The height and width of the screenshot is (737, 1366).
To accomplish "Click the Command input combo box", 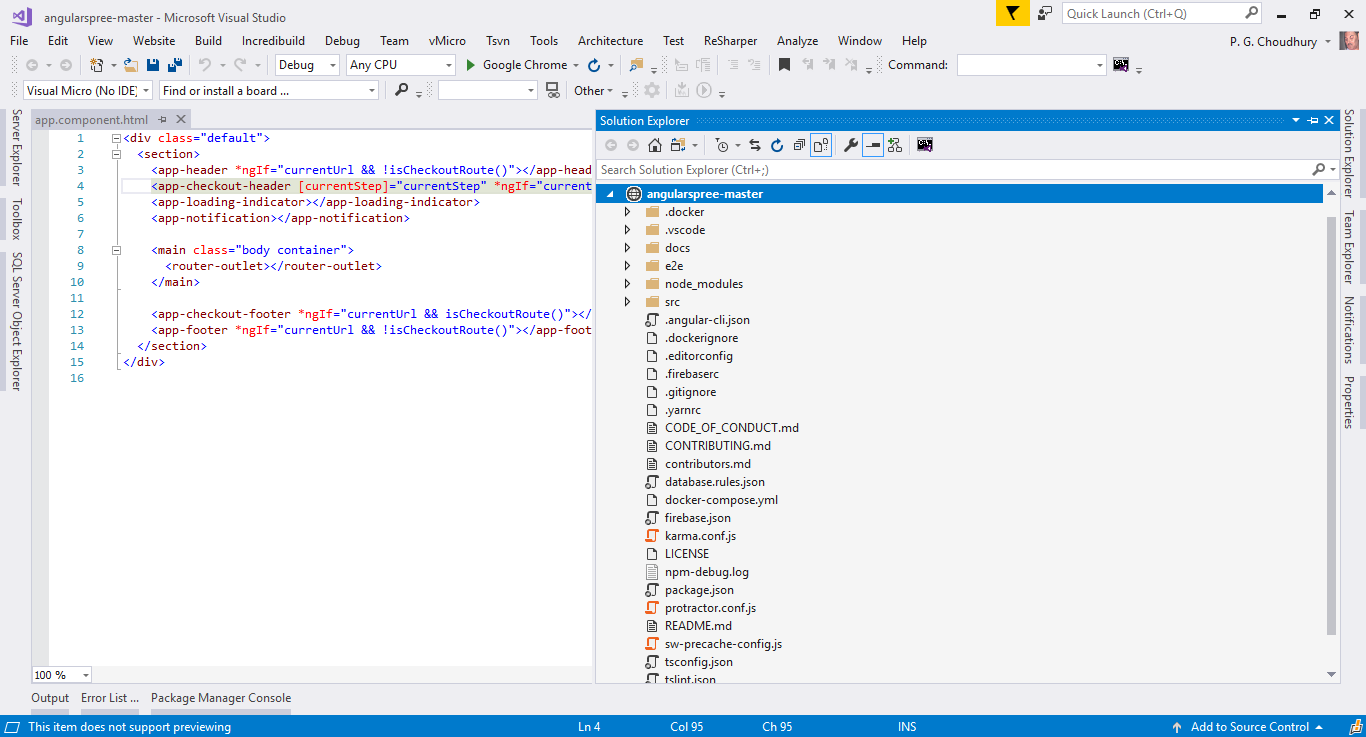I will [1031, 65].
